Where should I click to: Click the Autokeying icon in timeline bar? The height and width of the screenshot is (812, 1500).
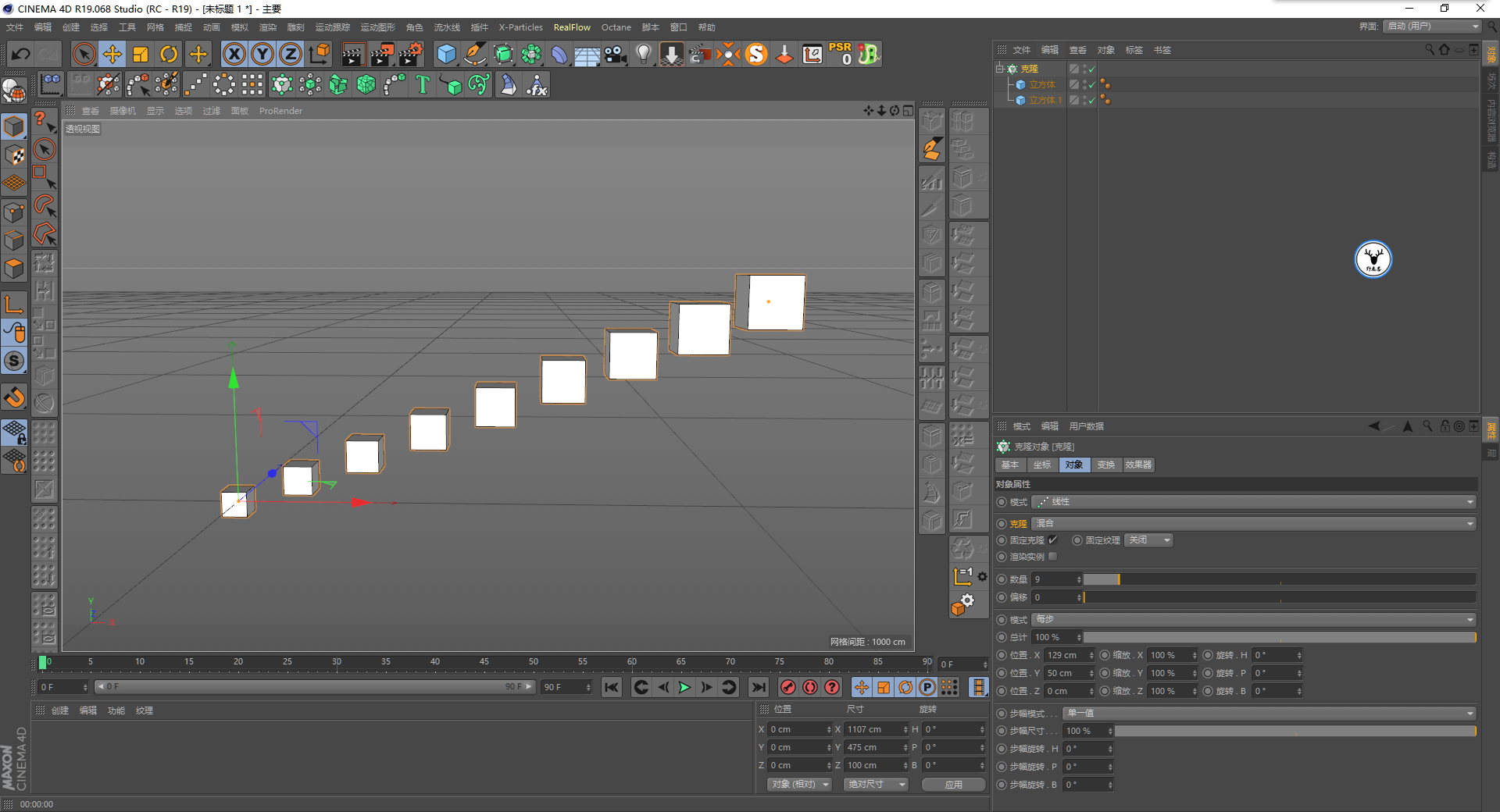click(810, 687)
